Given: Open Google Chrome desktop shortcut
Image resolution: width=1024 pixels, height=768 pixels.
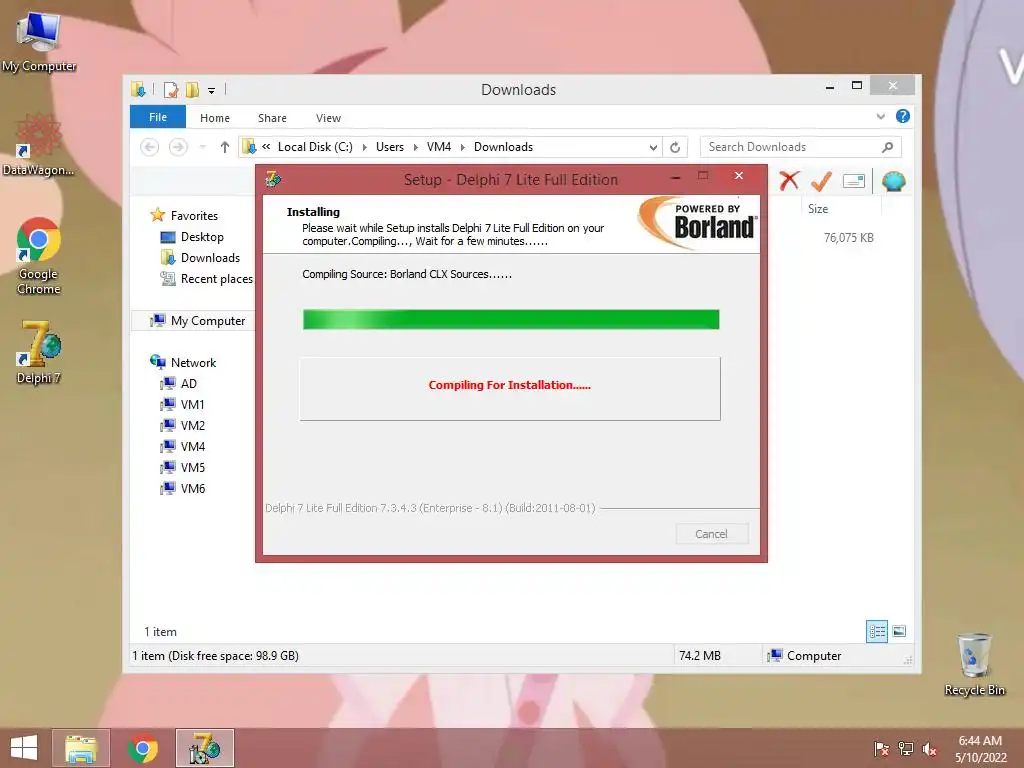Looking at the screenshot, I should tap(39, 256).
